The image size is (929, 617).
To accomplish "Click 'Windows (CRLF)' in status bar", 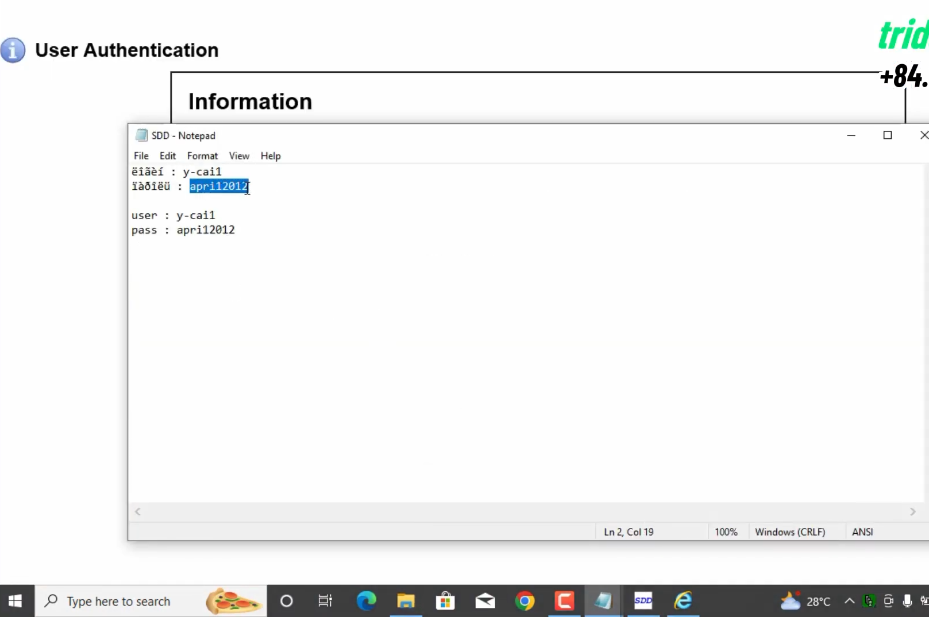I will (x=790, y=532).
